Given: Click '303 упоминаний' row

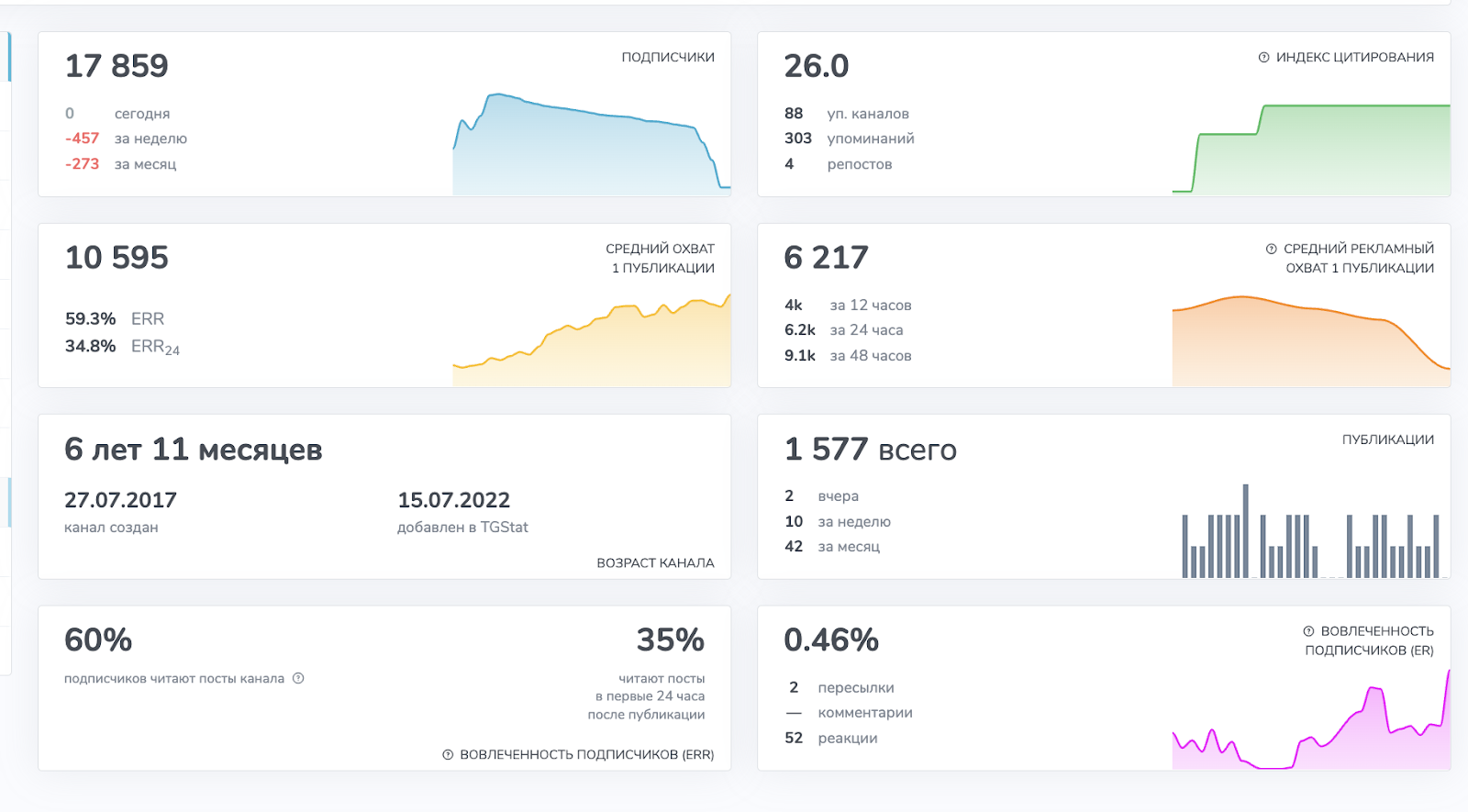Looking at the screenshot, I should pos(850,139).
